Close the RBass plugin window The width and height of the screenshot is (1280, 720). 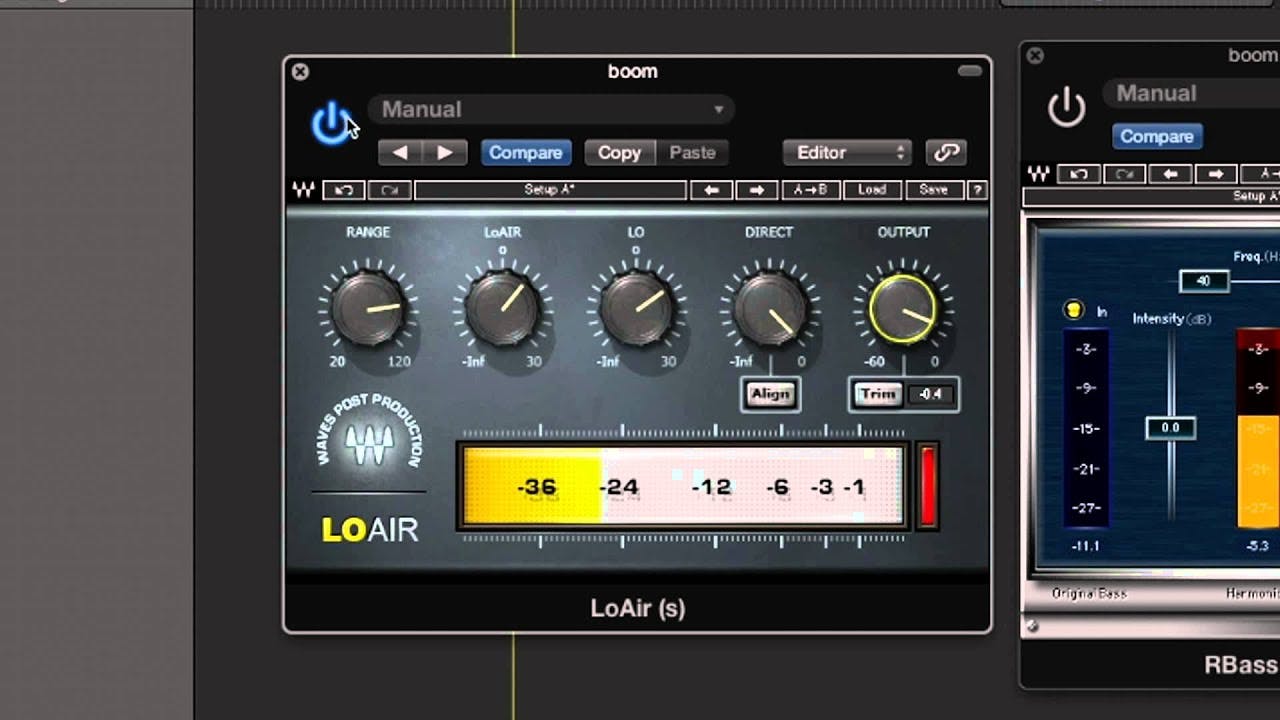(1035, 55)
